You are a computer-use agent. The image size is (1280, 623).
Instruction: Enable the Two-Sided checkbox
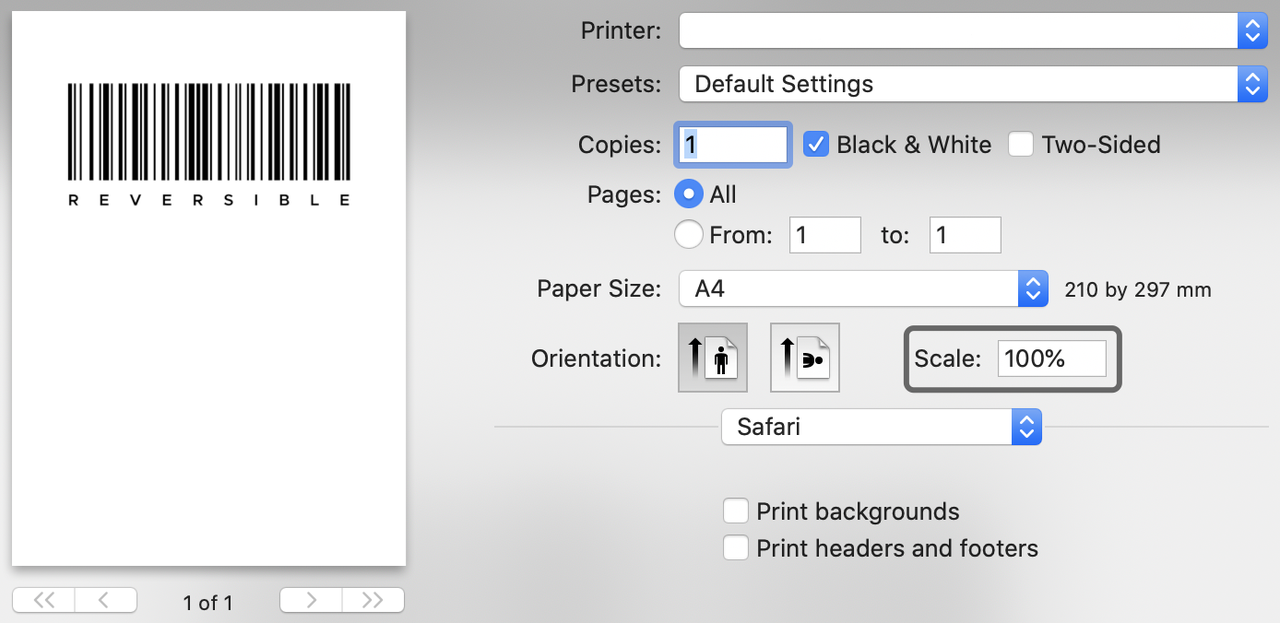pyautogui.click(x=1021, y=144)
